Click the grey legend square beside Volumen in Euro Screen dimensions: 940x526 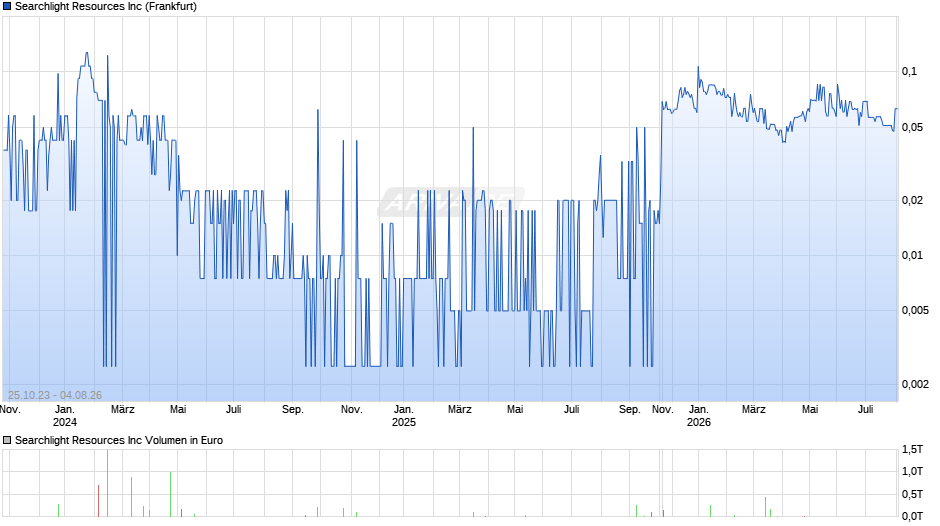[7, 440]
